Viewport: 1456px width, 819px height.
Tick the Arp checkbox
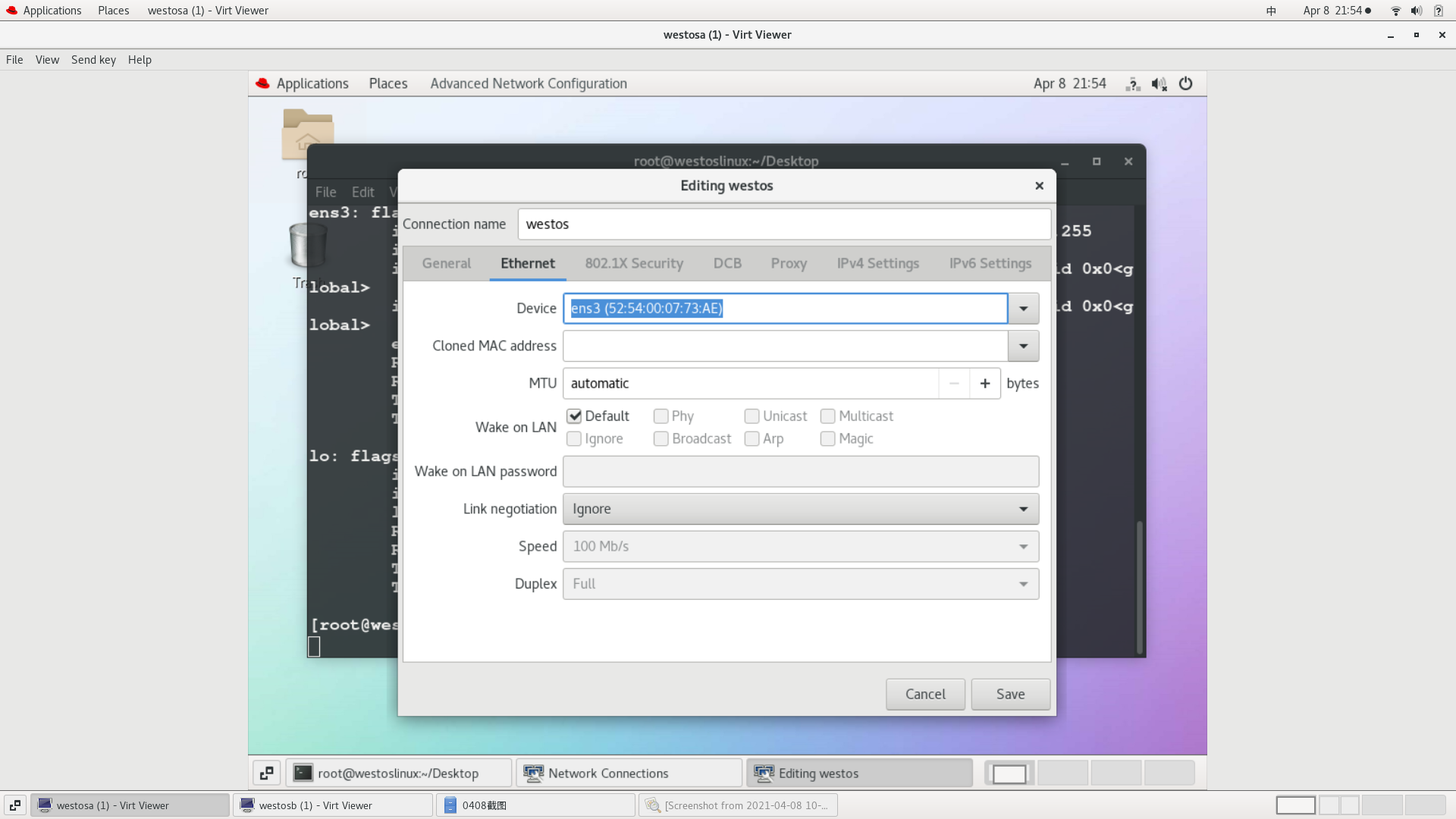pyautogui.click(x=752, y=439)
